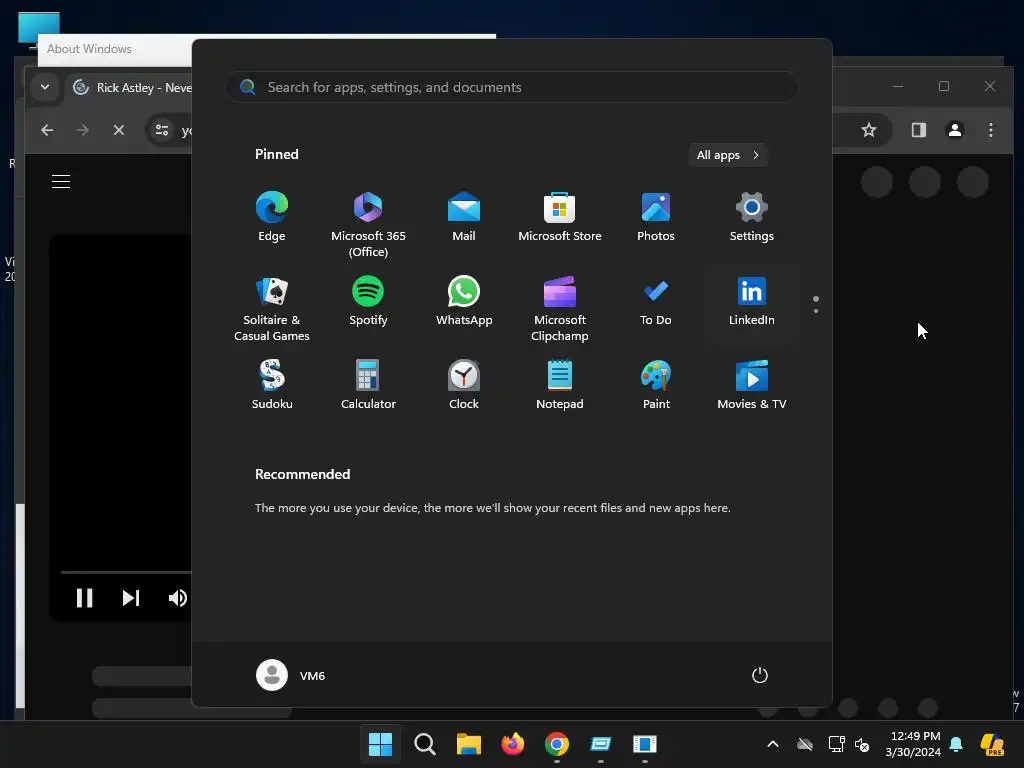Open the notification bell
Image resolution: width=1024 pixels, height=768 pixels.
tap(956, 744)
